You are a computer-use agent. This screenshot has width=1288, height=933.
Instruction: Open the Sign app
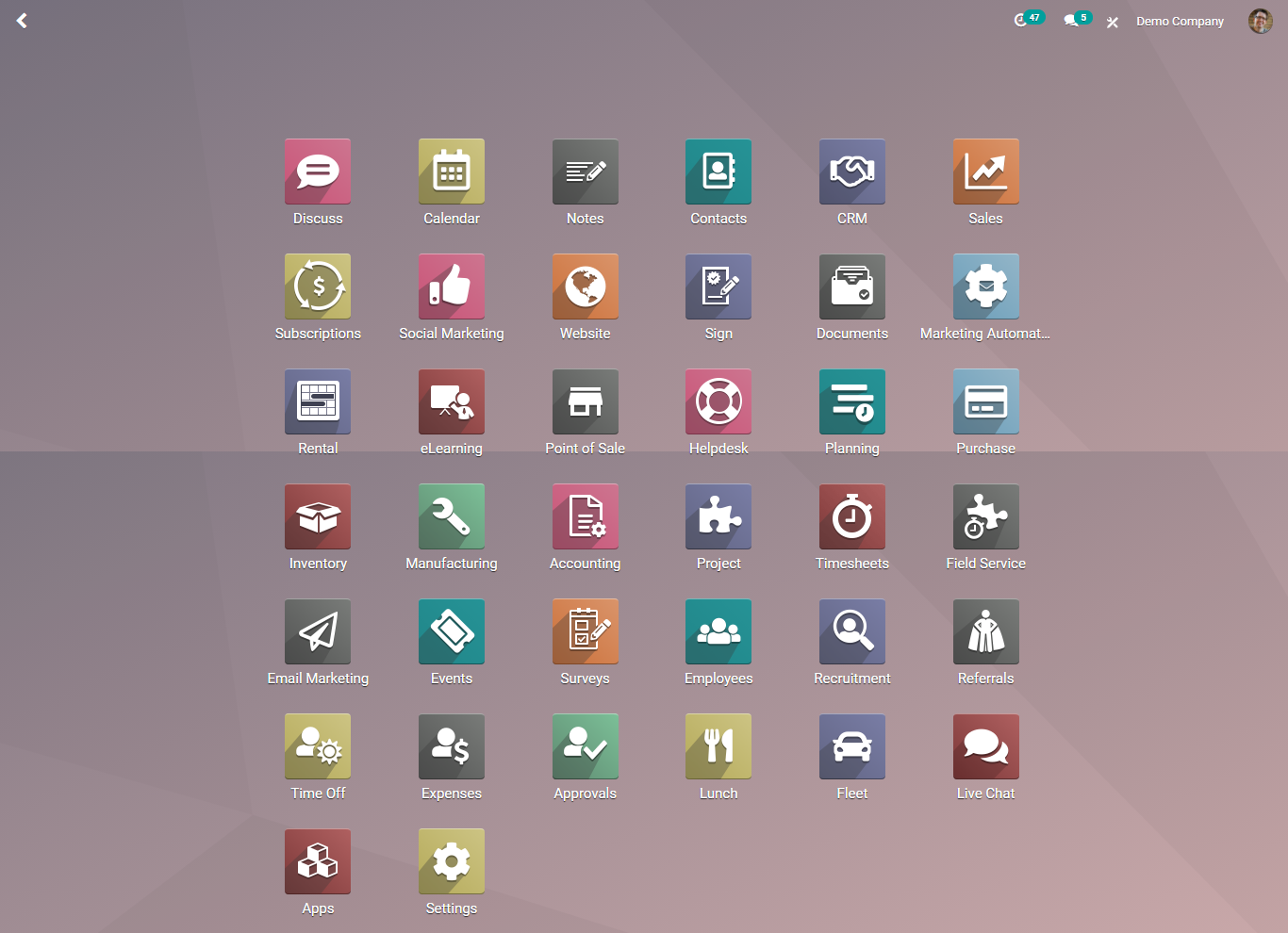pyautogui.click(x=718, y=286)
